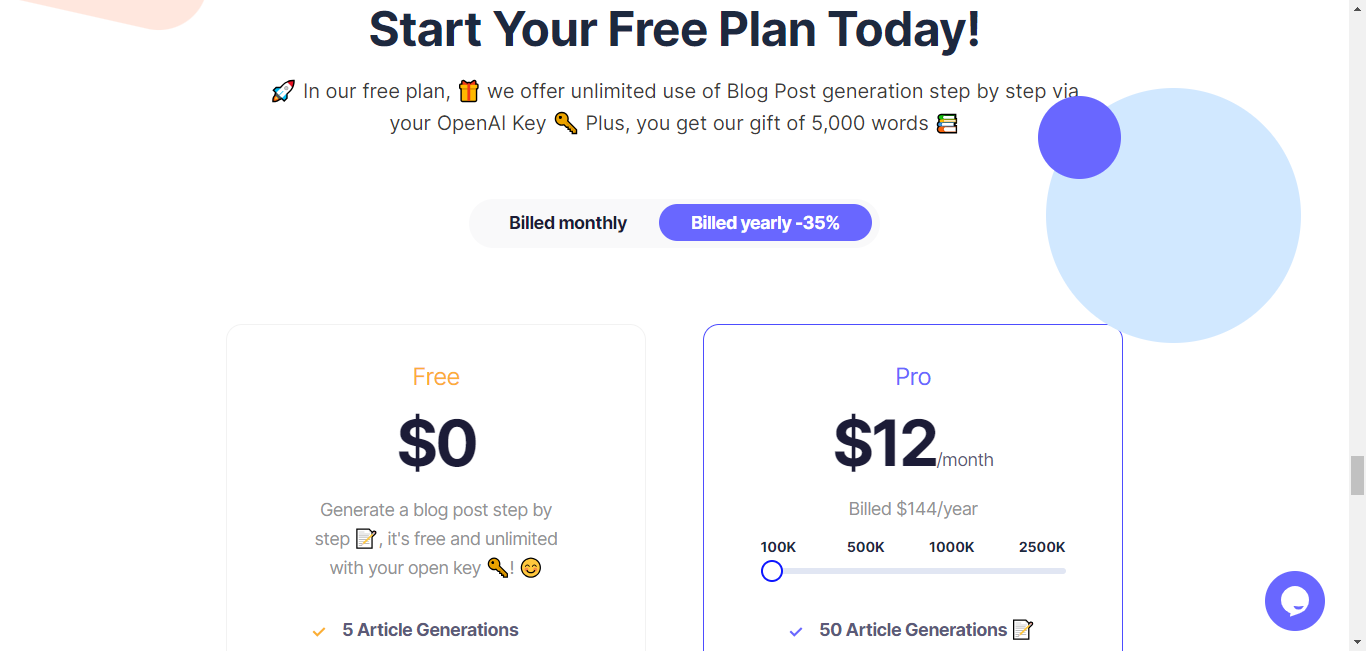This screenshot has width=1366, height=651.
Task: Click the scrollbar down arrow
Action: tap(1357, 641)
